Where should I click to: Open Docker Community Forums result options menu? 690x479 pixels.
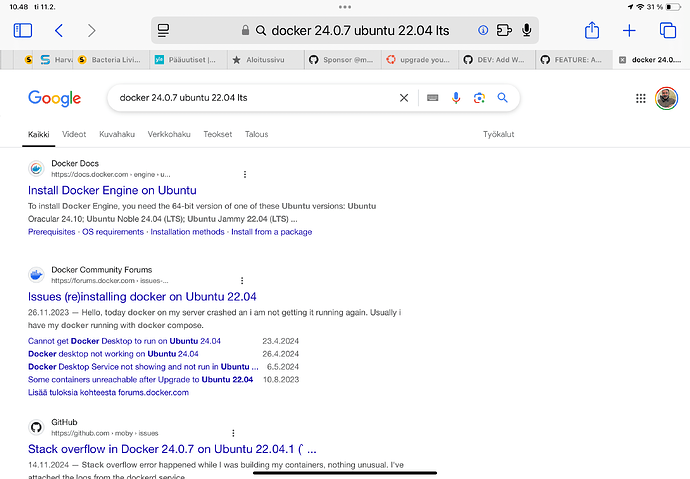pyautogui.click(x=242, y=281)
